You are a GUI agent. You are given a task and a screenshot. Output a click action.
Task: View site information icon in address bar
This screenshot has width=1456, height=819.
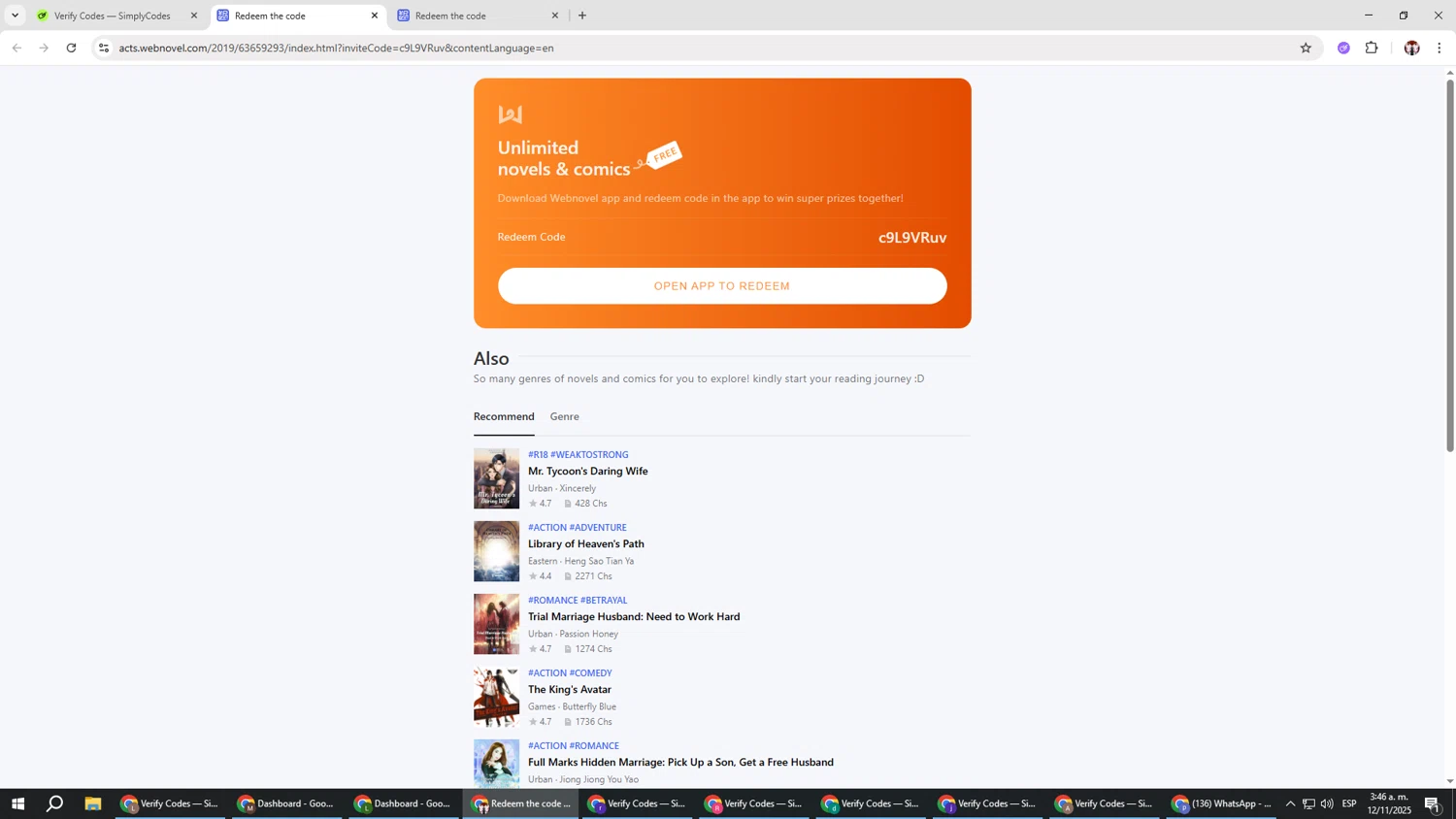[x=105, y=48]
